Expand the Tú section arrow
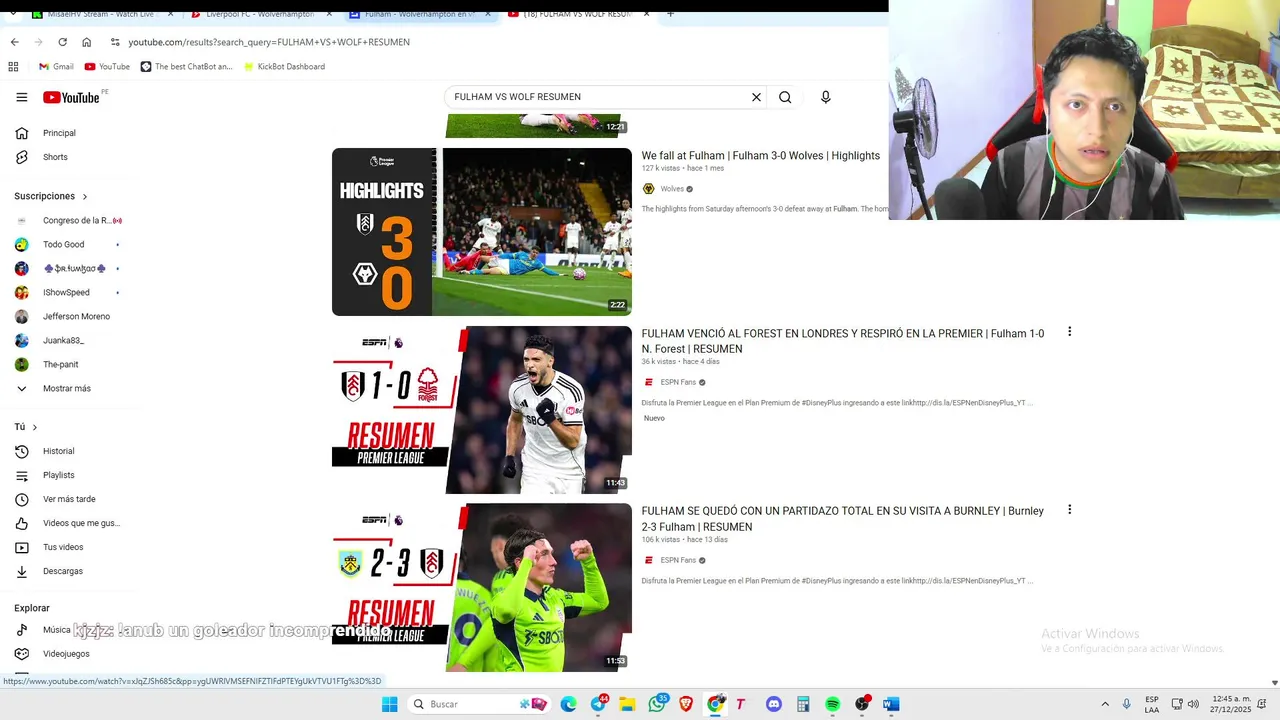 coord(35,427)
